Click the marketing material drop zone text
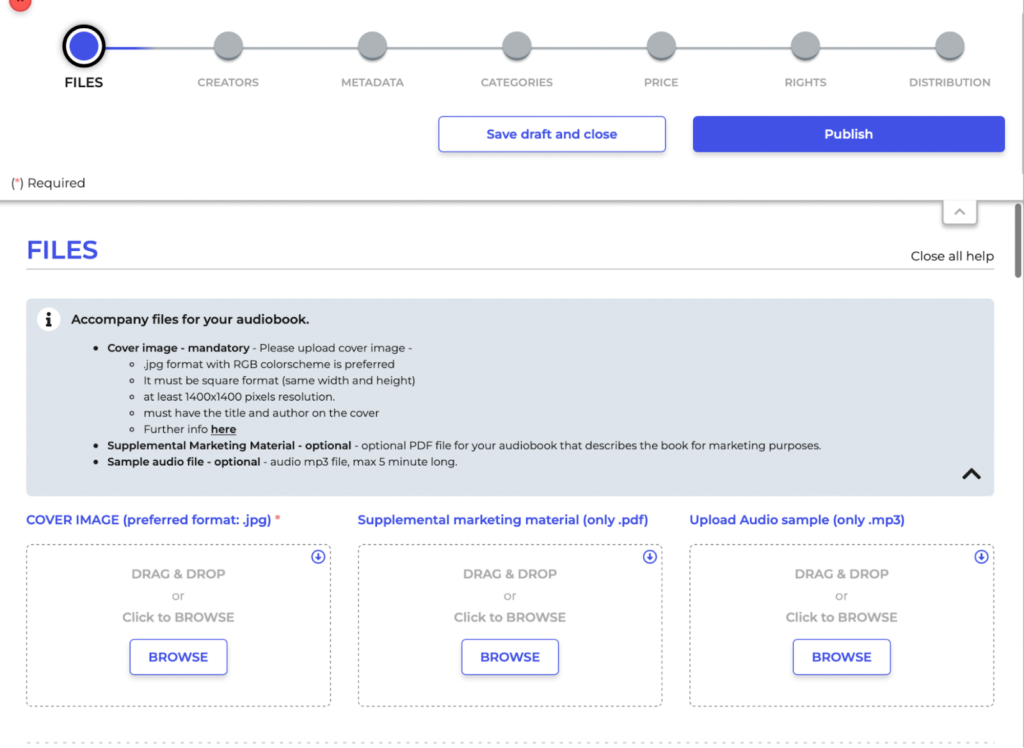 tap(510, 595)
